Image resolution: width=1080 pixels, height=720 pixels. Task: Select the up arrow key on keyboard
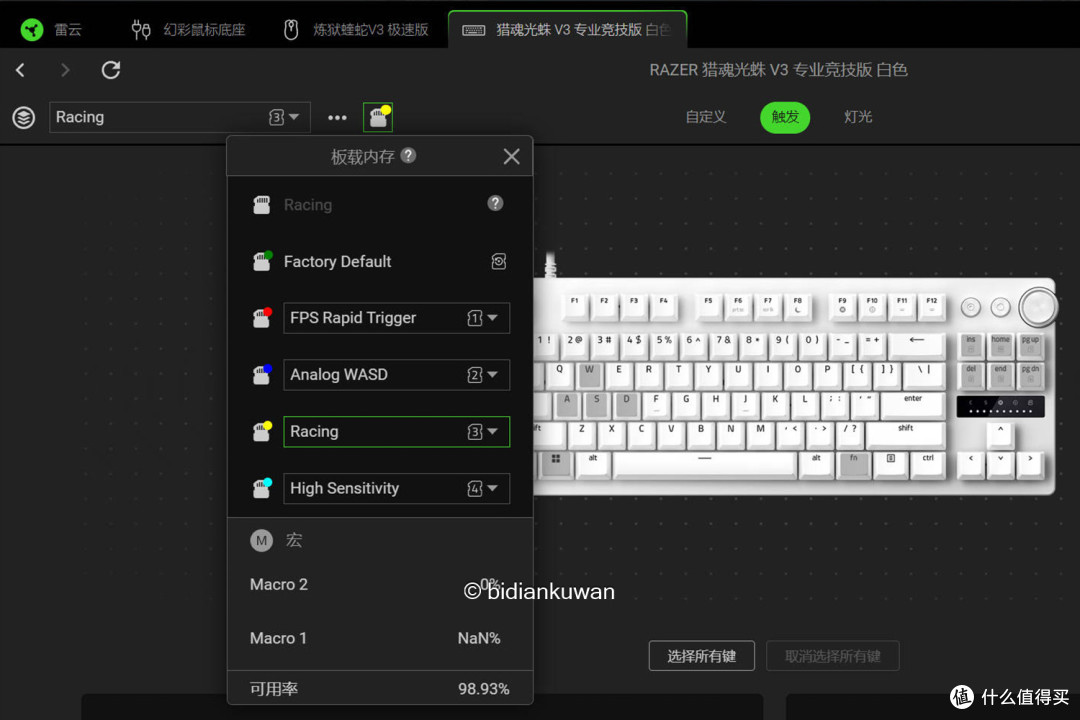point(1000,434)
